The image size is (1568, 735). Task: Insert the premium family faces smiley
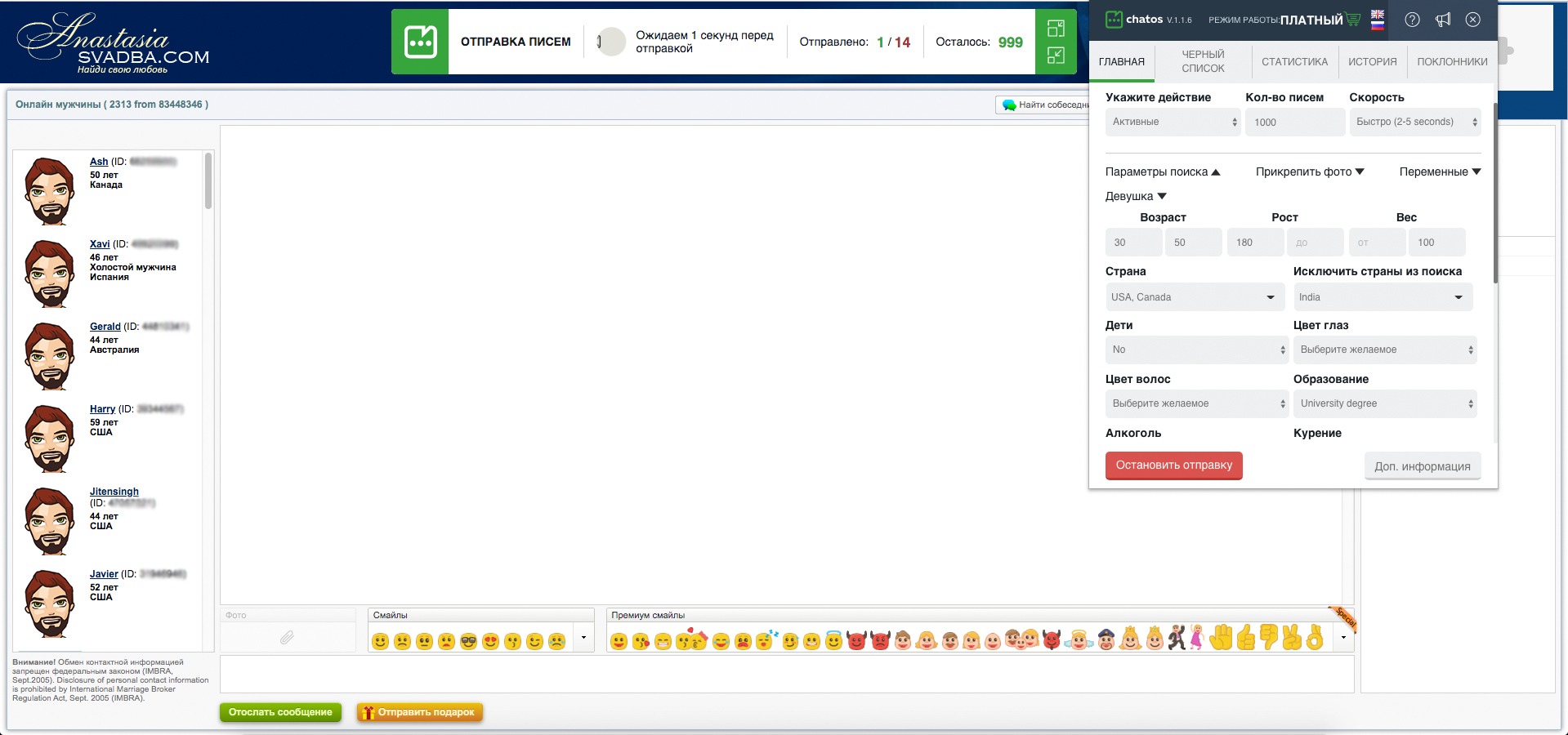point(1021,639)
